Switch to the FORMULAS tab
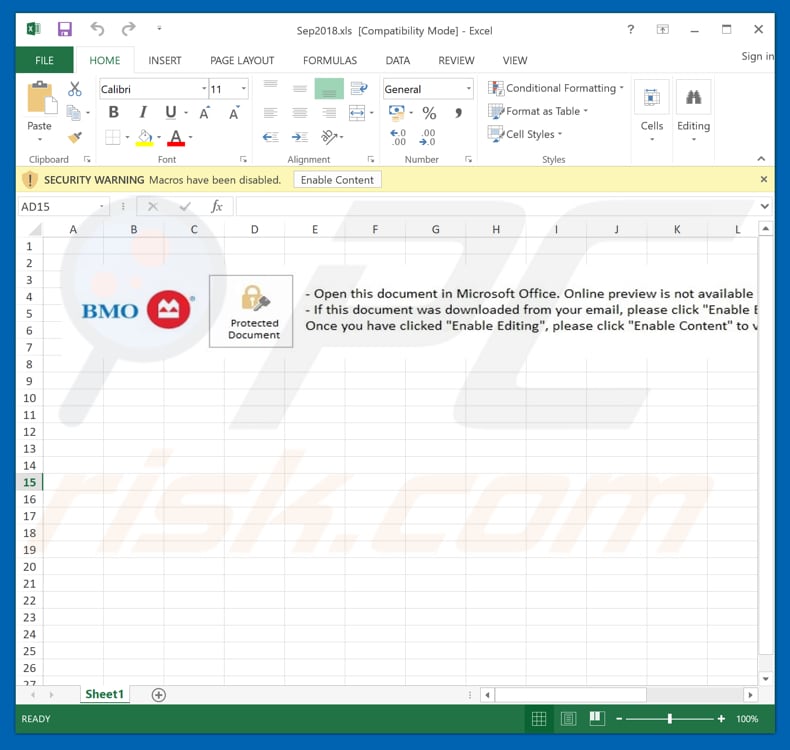The width and height of the screenshot is (790, 750). (330, 60)
